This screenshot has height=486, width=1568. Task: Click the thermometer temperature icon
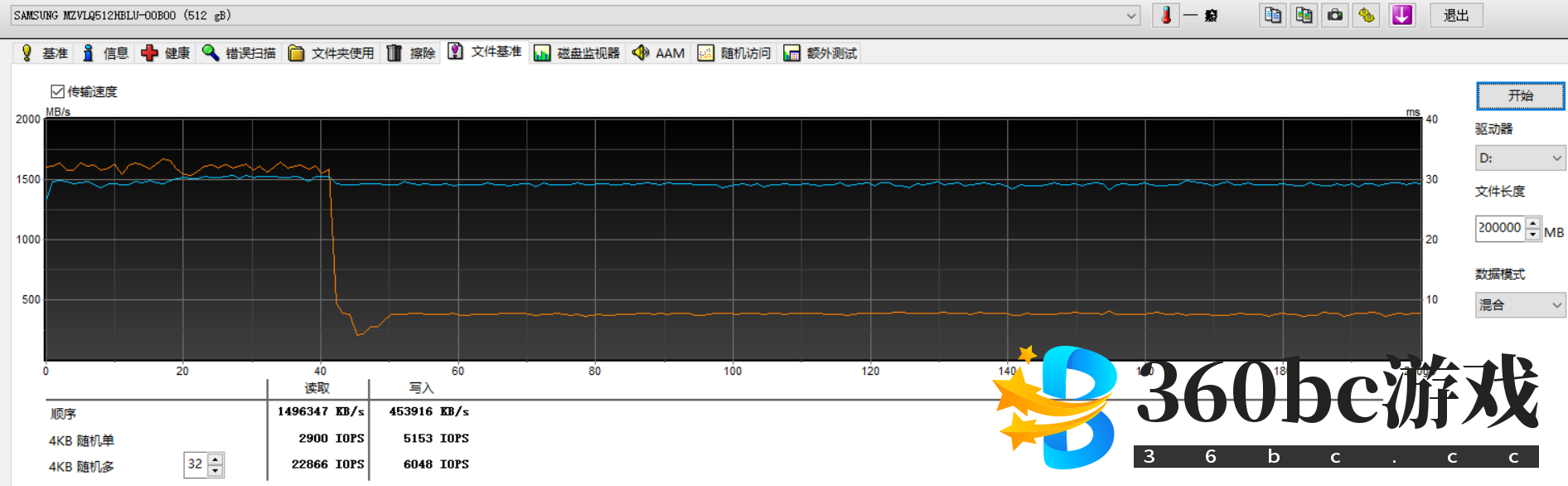pos(1166,16)
